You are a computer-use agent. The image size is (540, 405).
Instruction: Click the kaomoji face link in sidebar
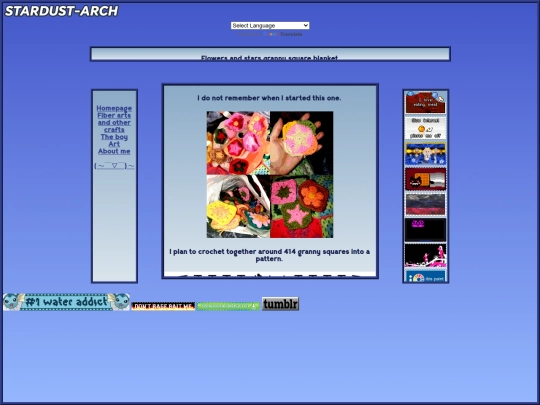tap(114, 166)
